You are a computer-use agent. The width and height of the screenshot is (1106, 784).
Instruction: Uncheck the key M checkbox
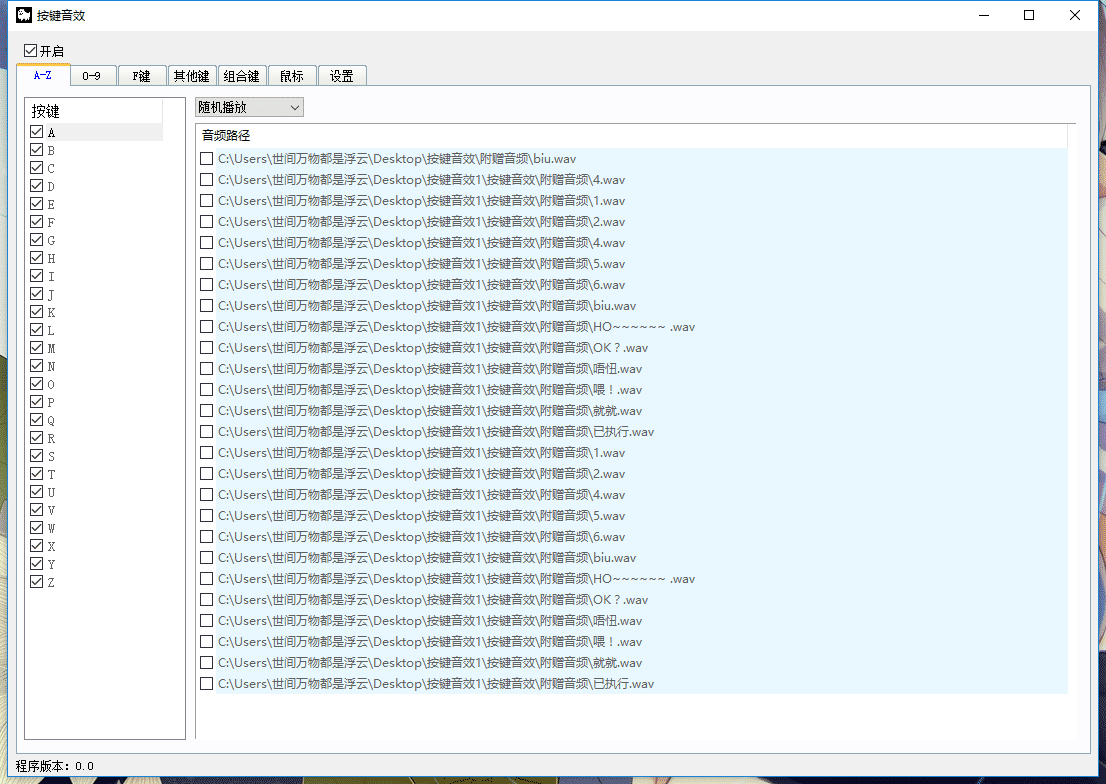coord(37,348)
